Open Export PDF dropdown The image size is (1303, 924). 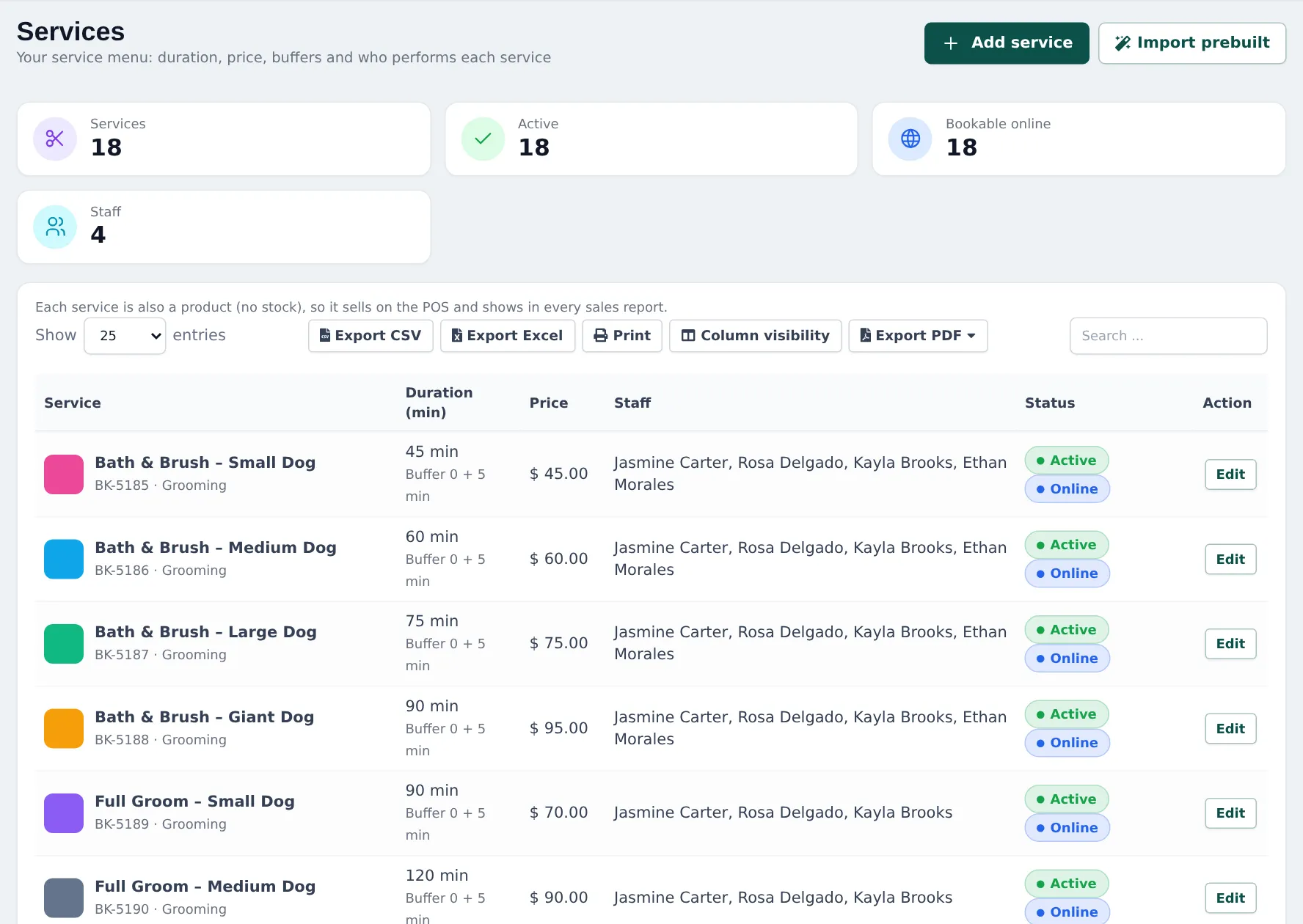point(918,336)
